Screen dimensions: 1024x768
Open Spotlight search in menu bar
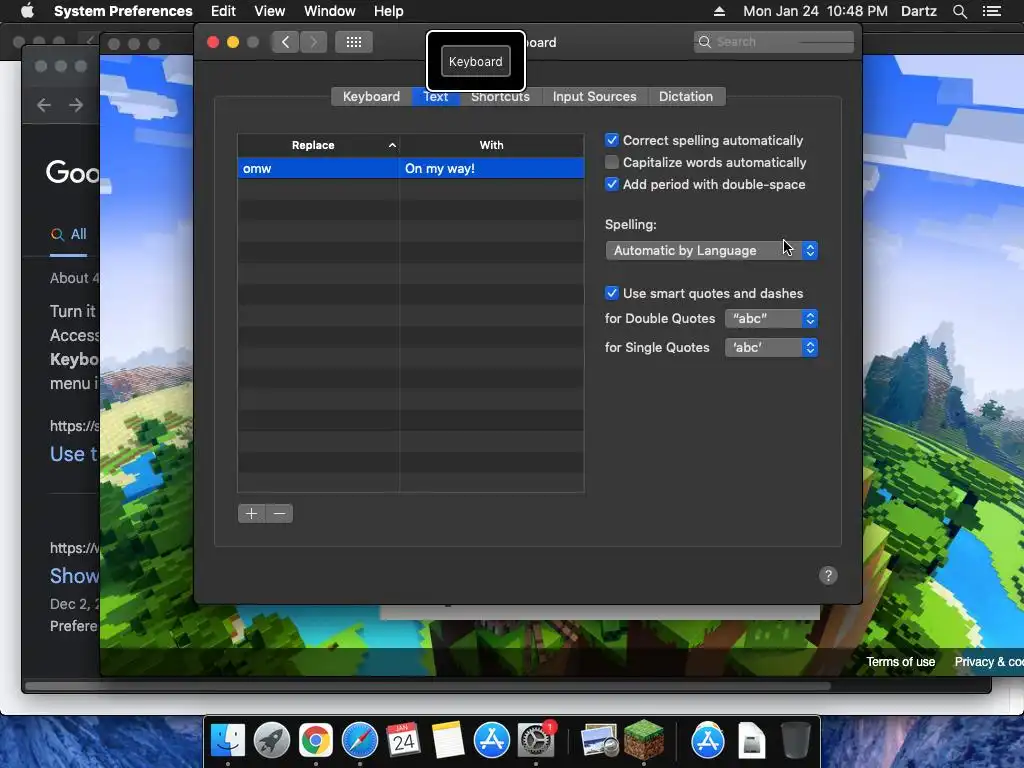[x=959, y=11]
